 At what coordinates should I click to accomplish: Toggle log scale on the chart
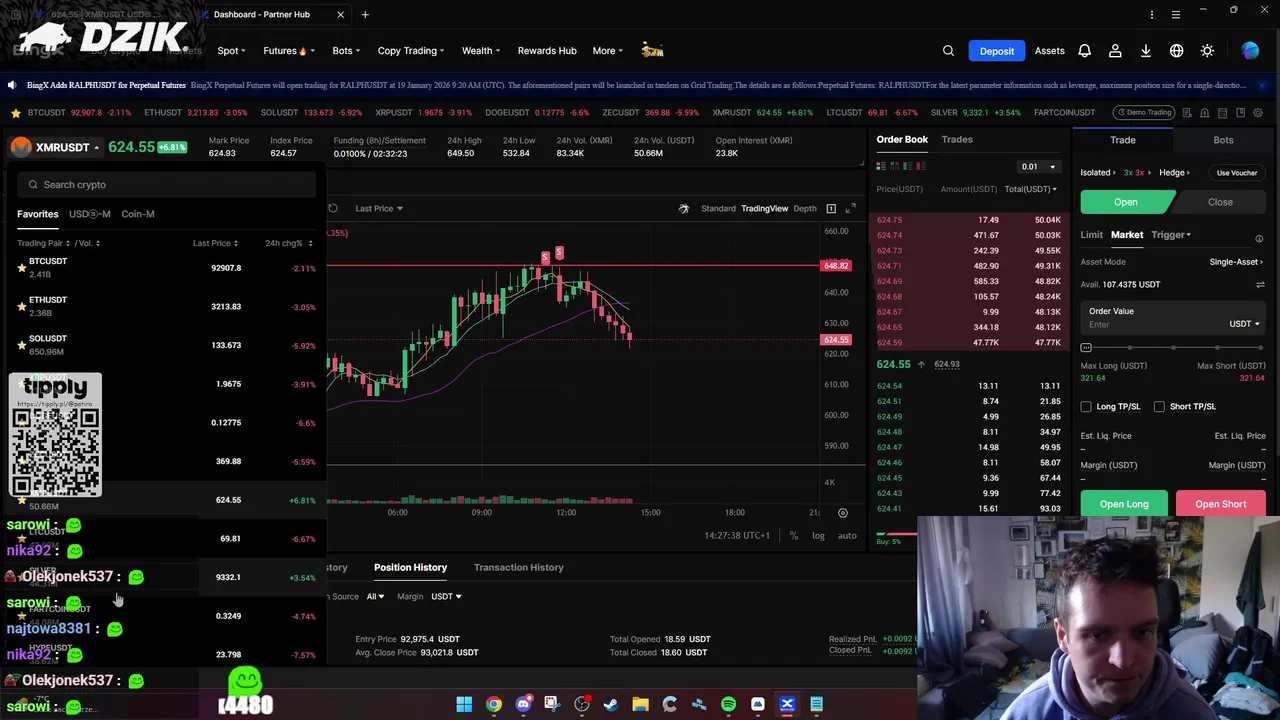[818, 536]
